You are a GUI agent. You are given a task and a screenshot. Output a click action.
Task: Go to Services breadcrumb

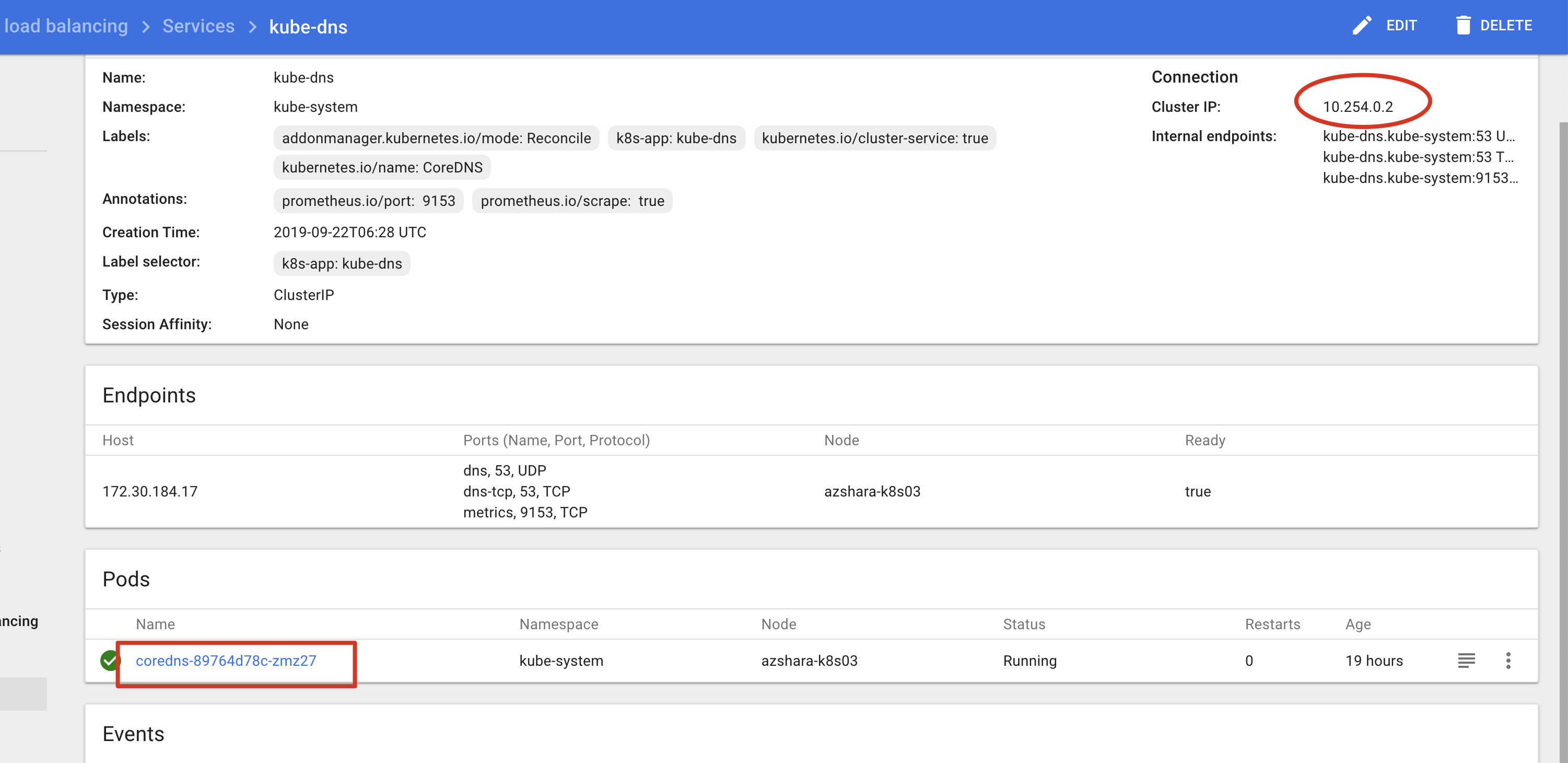[x=198, y=26]
